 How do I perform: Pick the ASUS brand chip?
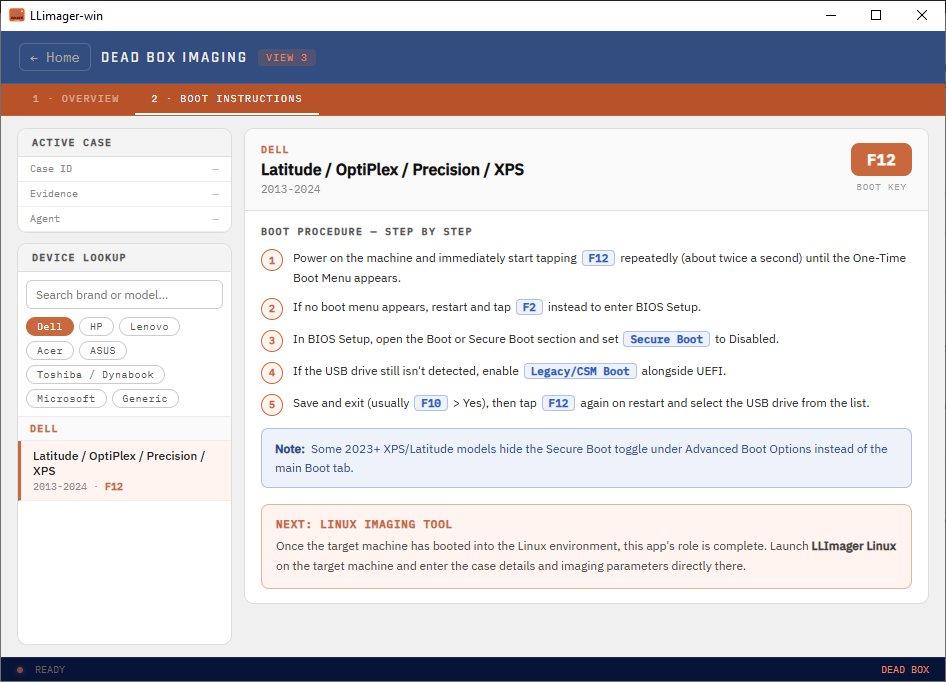click(103, 351)
